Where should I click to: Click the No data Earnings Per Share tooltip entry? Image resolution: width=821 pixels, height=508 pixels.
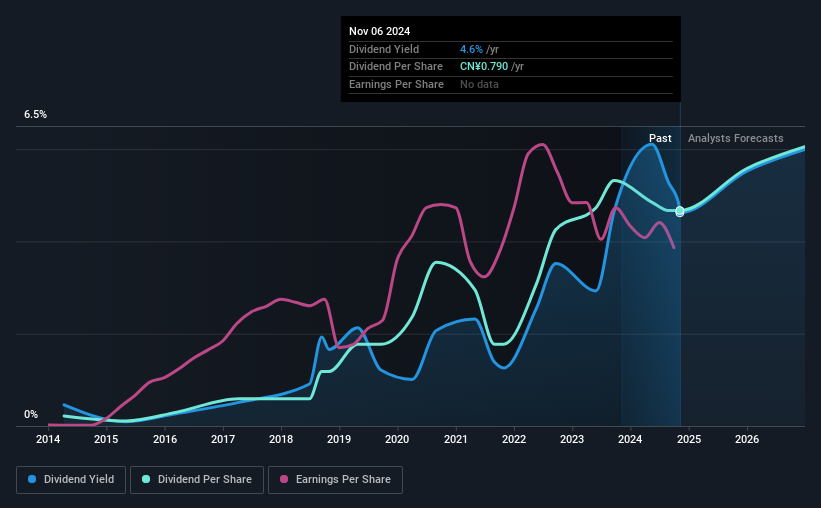pos(479,84)
